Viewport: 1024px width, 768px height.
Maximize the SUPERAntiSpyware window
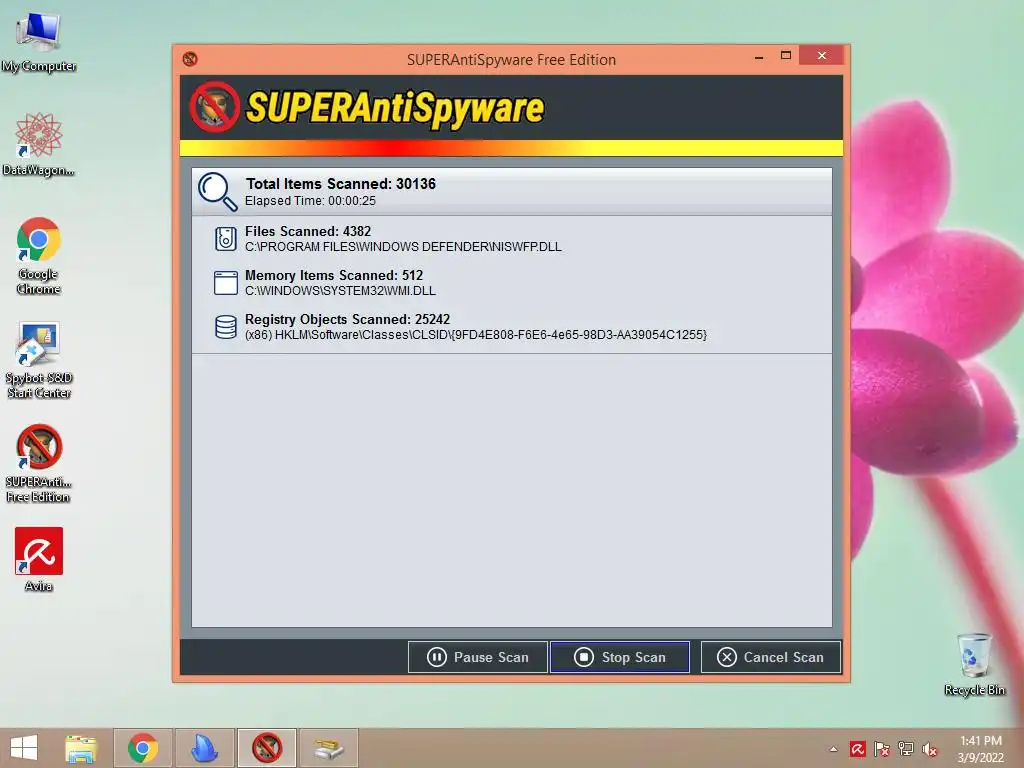tap(786, 56)
